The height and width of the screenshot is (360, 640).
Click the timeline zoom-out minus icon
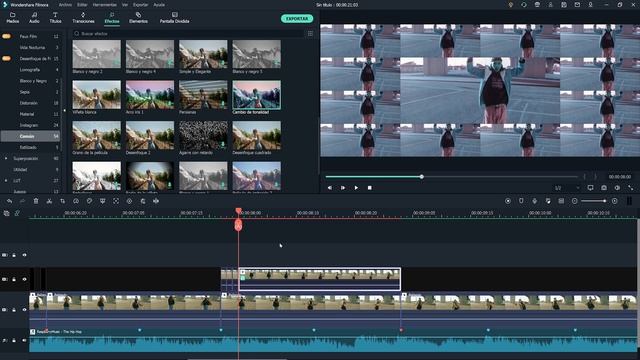coord(575,201)
